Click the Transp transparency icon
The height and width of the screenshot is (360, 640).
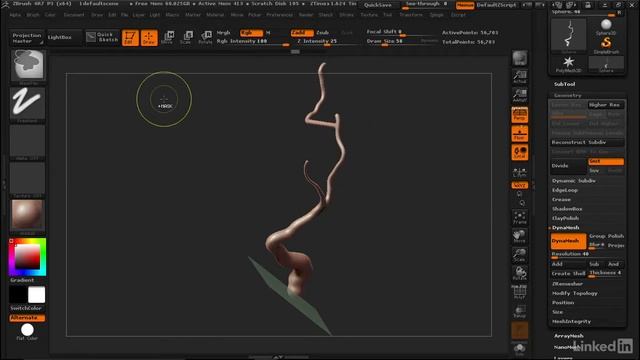click(520, 311)
